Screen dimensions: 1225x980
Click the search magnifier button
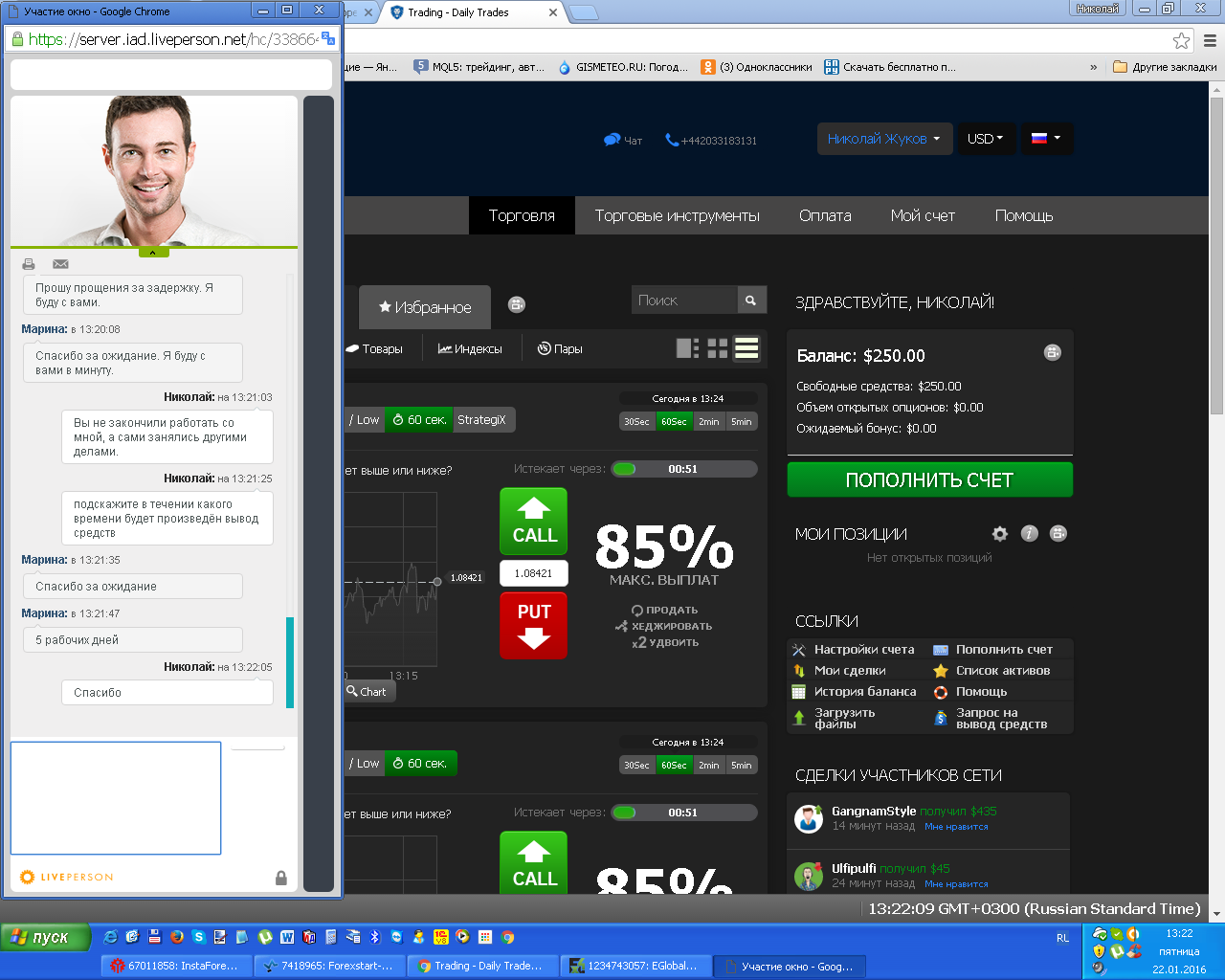coord(751,301)
